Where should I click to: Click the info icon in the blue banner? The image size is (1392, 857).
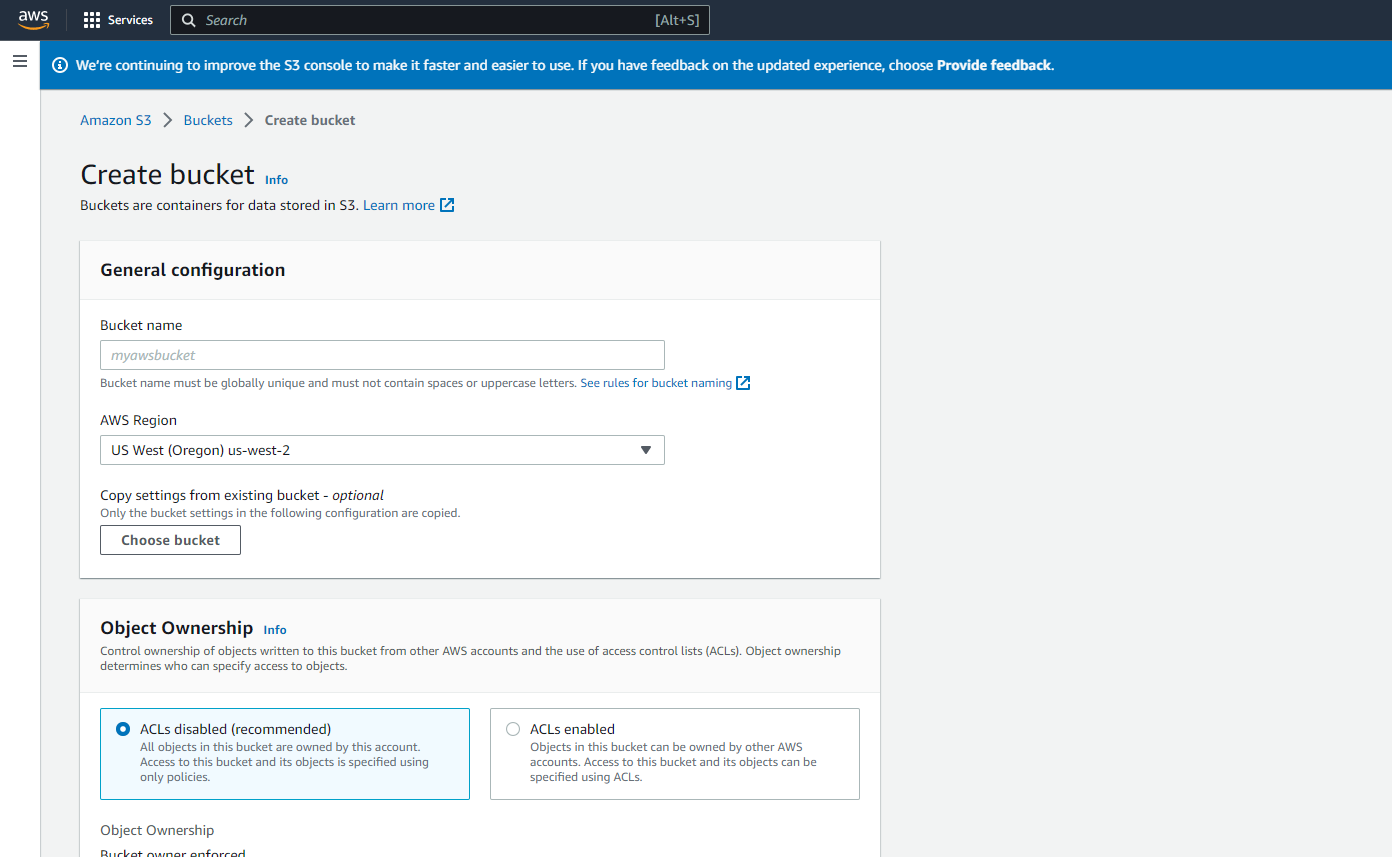click(60, 65)
